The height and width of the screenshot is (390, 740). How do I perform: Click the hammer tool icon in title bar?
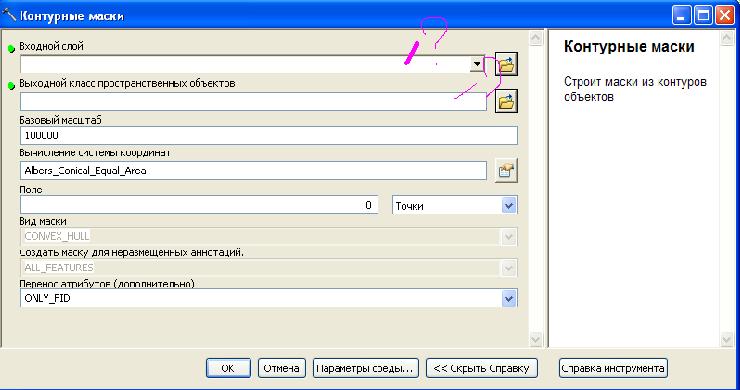pos(9,16)
